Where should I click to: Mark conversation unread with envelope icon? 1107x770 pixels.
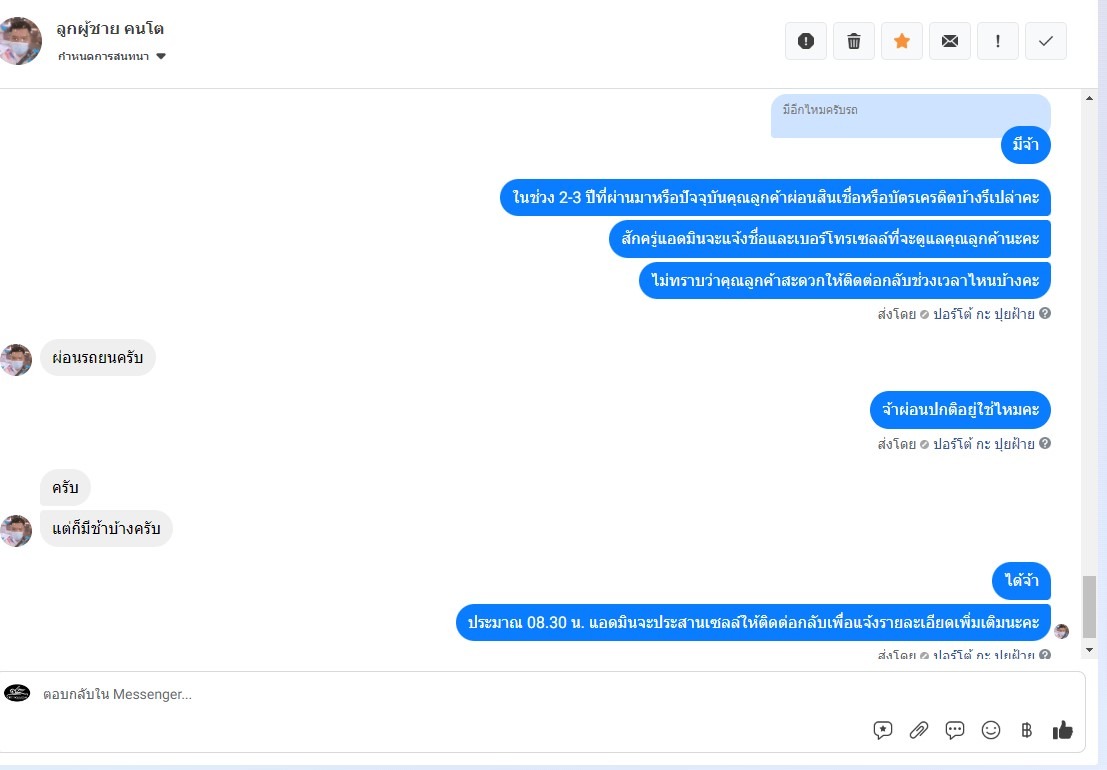coord(950,41)
